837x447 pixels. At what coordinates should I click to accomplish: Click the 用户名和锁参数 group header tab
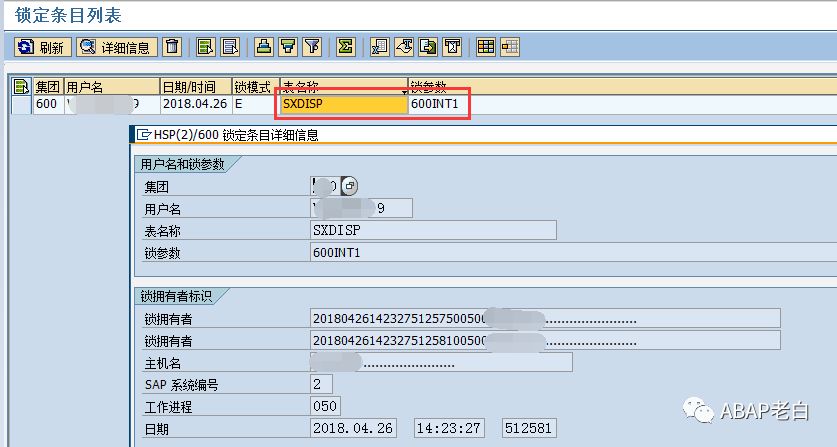pyautogui.click(x=183, y=164)
